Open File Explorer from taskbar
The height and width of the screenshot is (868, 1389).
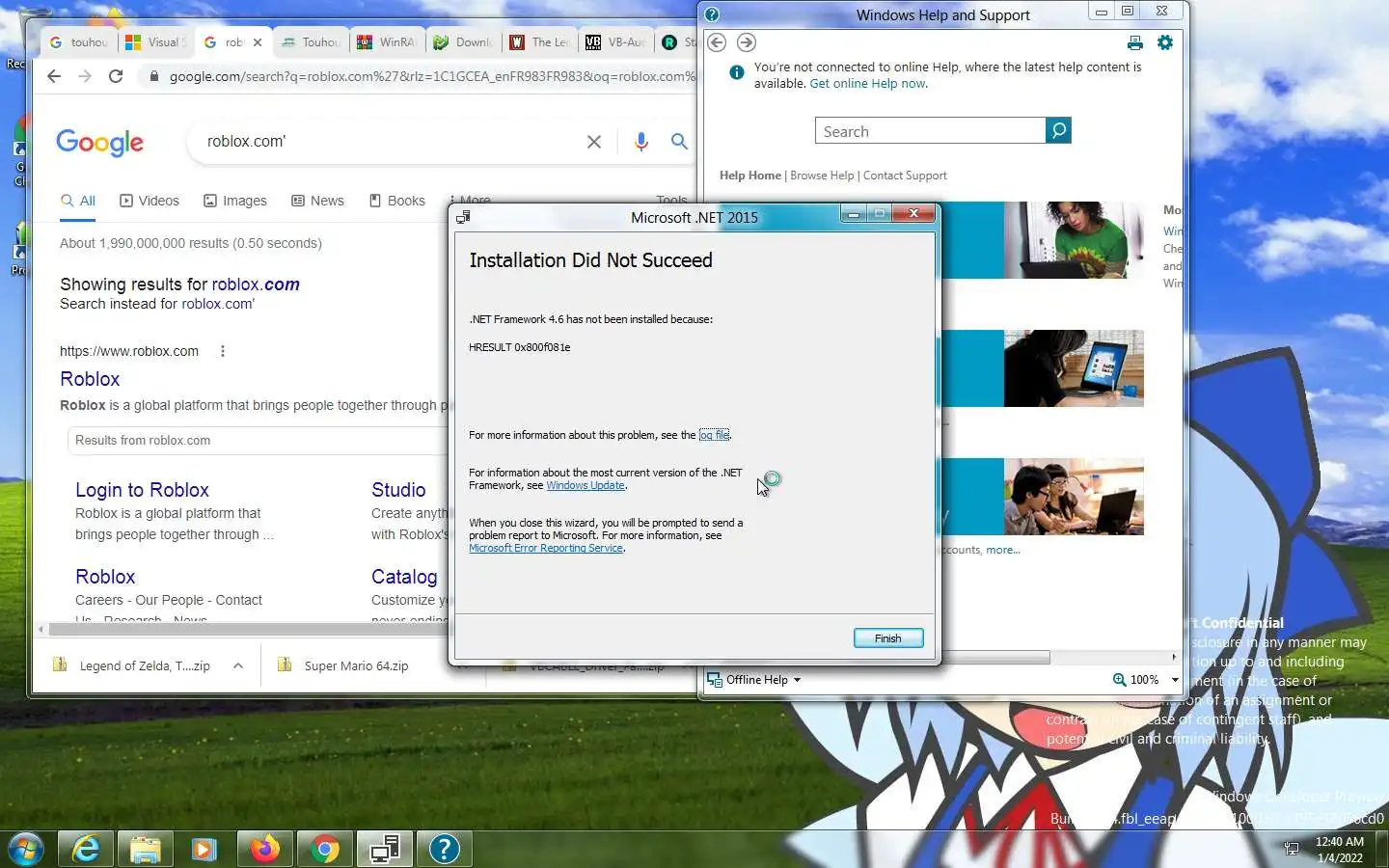146,849
